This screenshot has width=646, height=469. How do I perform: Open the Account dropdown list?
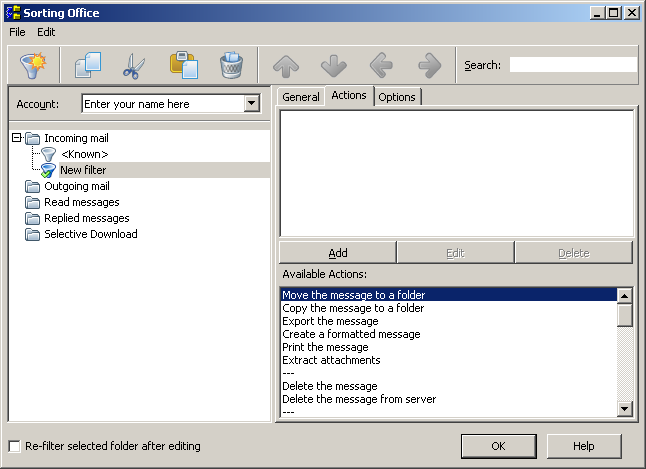coord(251,104)
